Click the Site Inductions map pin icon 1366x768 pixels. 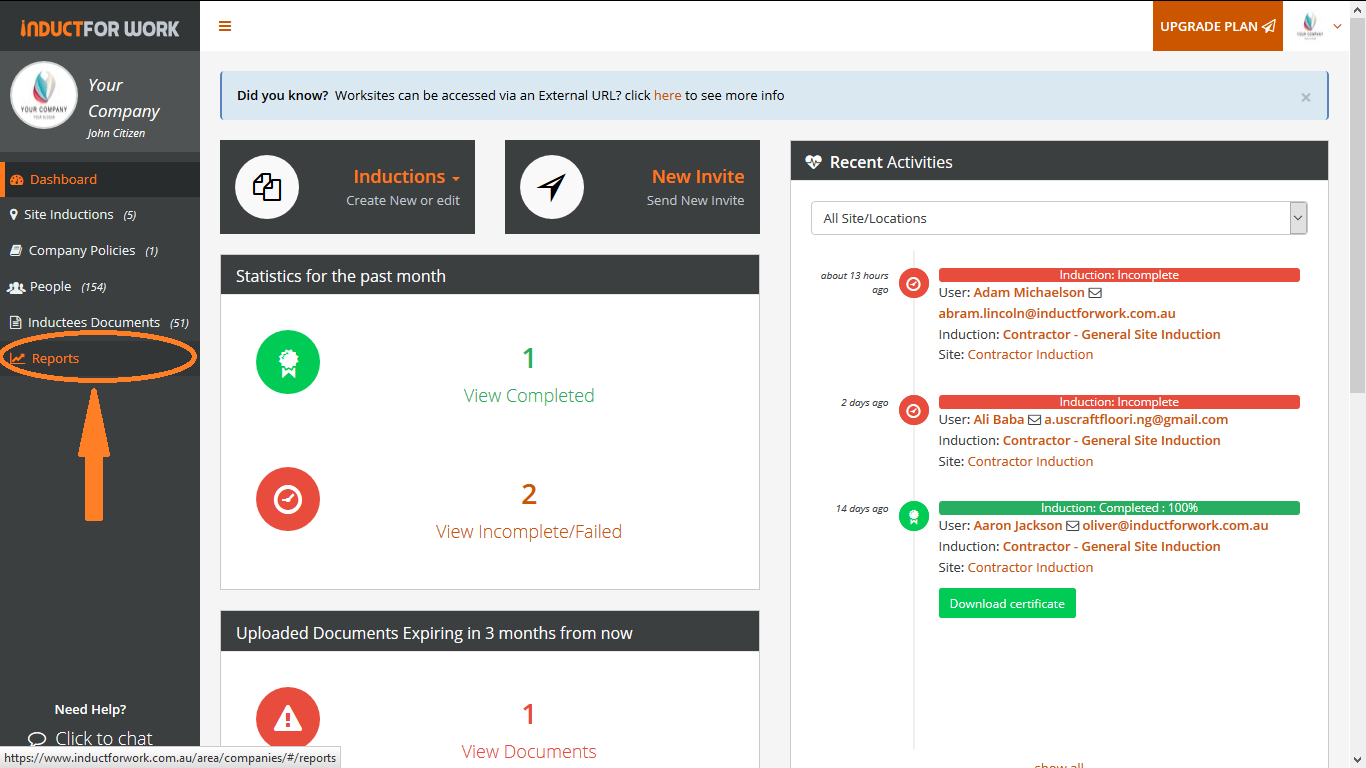point(14,215)
